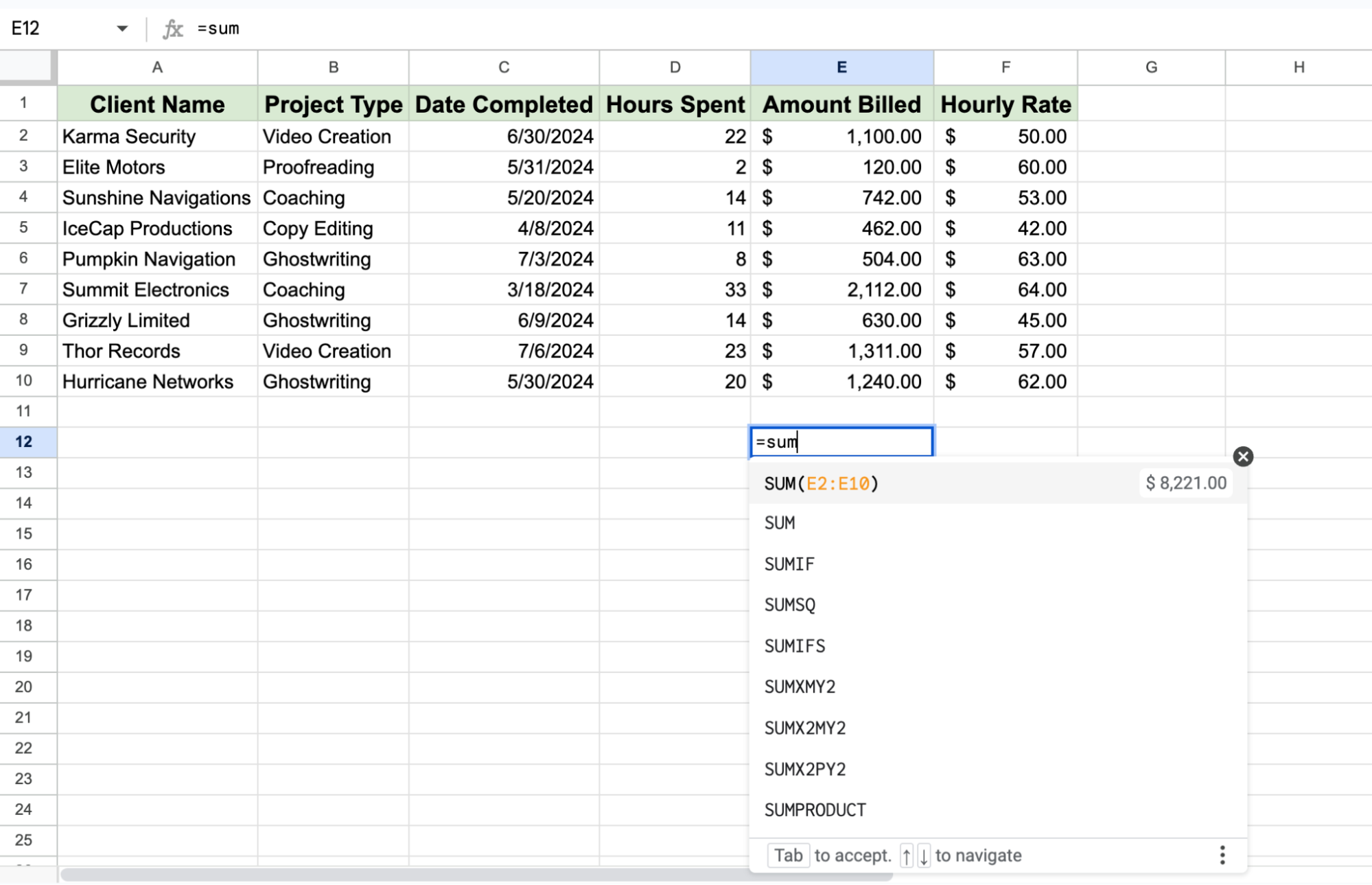The width and height of the screenshot is (1372, 885).
Task: Click the Tab key hint button
Action: click(x=788, y=855)
